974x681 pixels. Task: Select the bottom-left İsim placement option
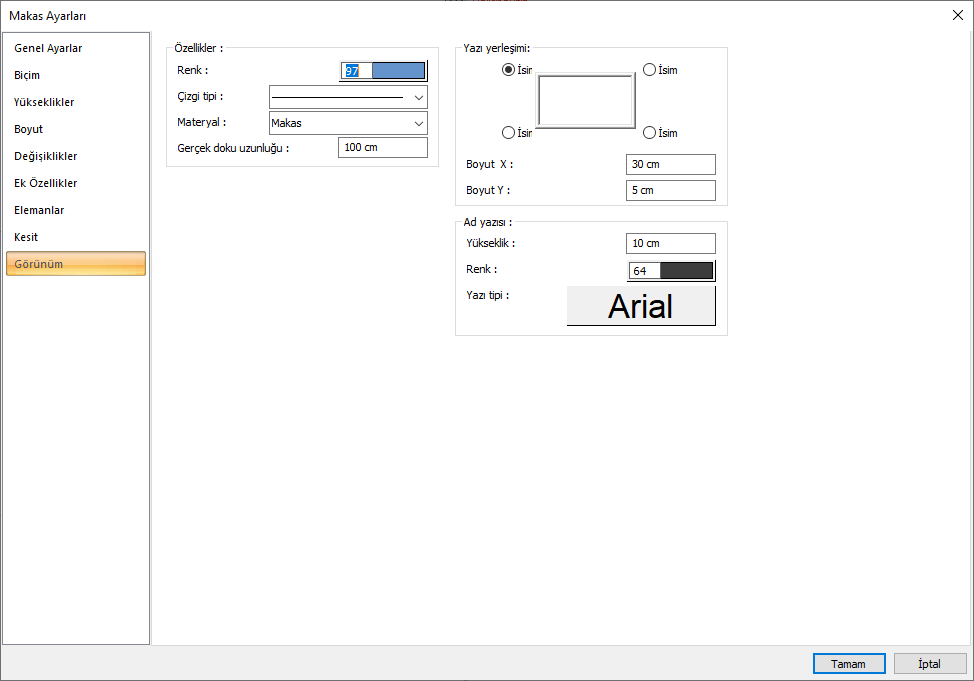pos(509,133)
